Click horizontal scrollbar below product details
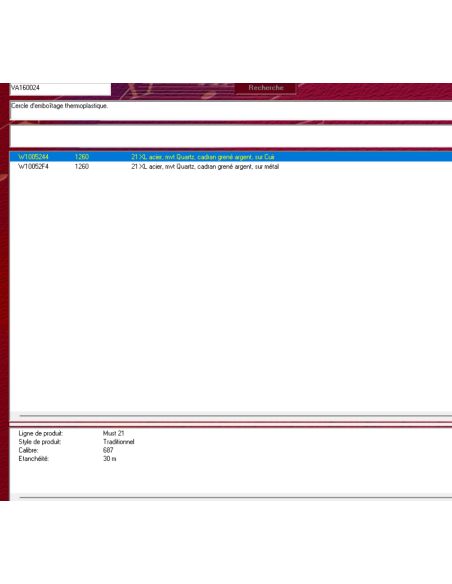Viewport: 452px width, 584px height. [231, 497]
